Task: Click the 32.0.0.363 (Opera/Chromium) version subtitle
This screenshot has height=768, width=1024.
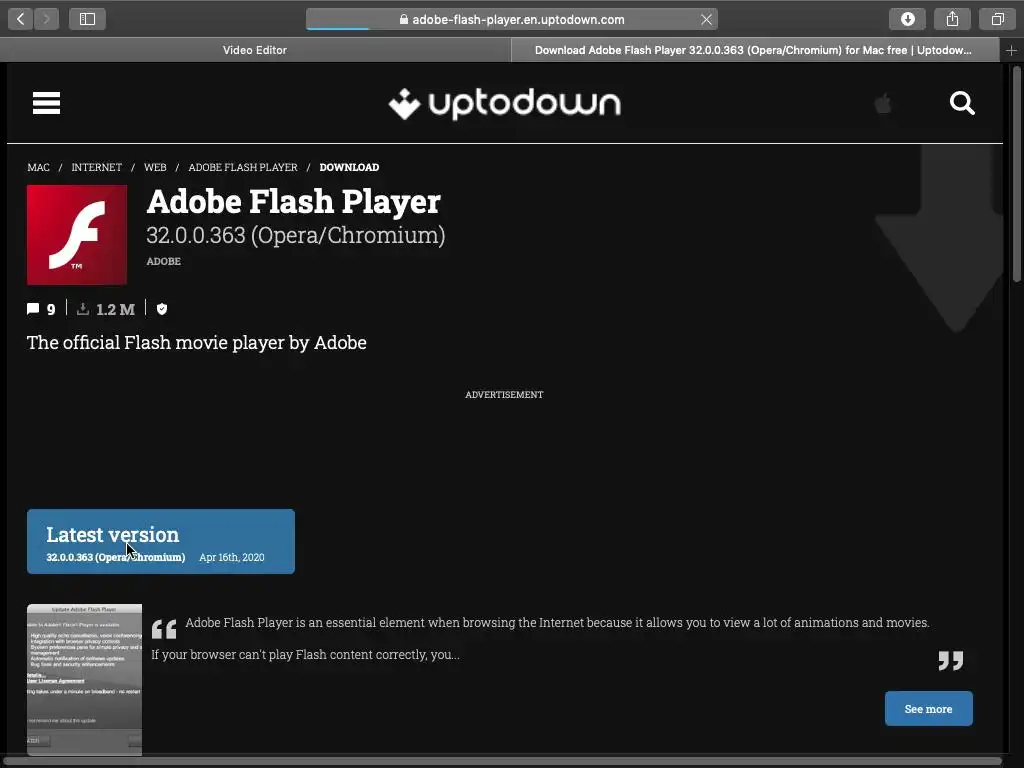Action: pyautogui.click(x=296, y=235)
